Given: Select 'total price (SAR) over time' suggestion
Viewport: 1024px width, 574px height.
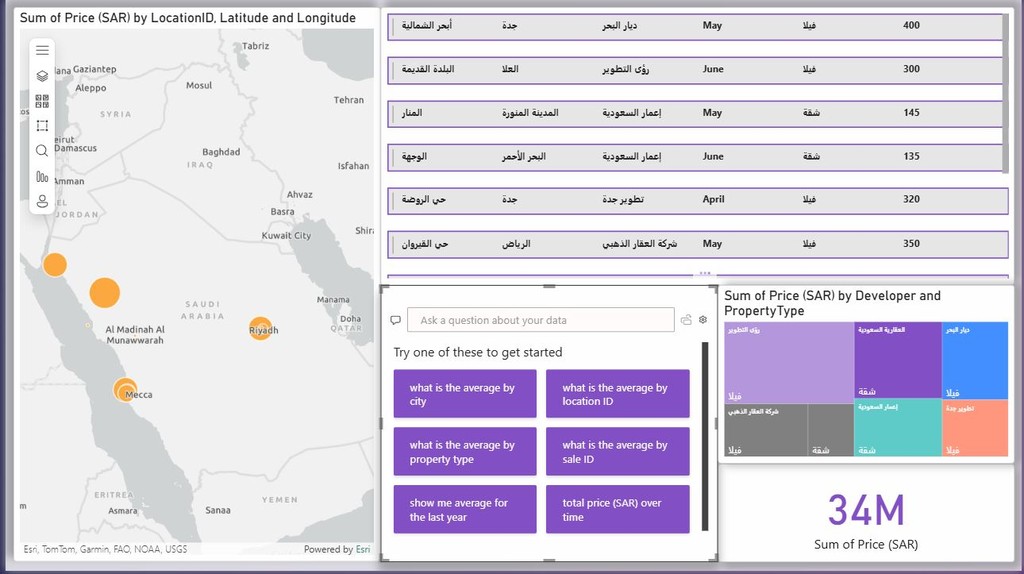Looking at the screenshot, I should [617, 510].
